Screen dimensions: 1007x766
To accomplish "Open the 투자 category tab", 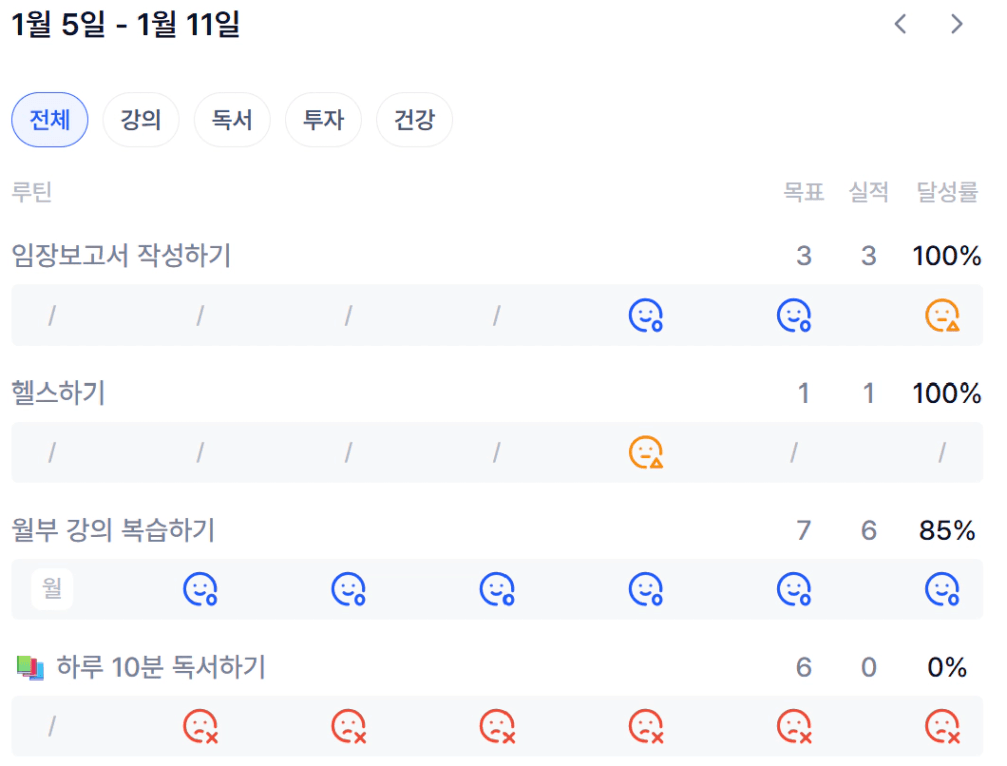I will click(x=323, y=121).
